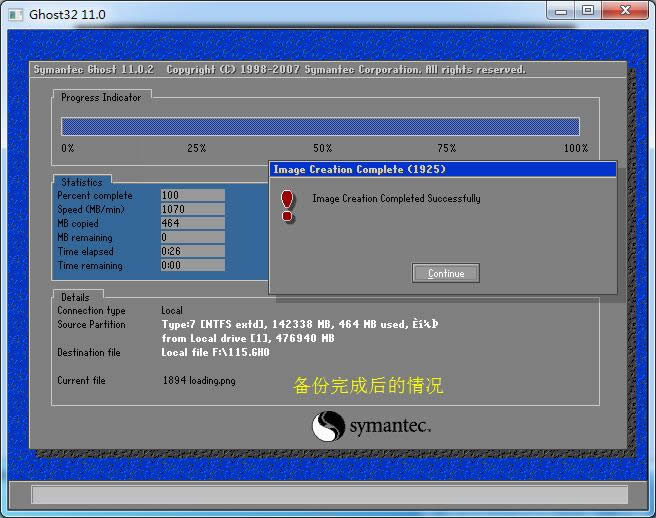Click the MB remaining value field
The image size is (656, 518).
(x=192, y=238)
